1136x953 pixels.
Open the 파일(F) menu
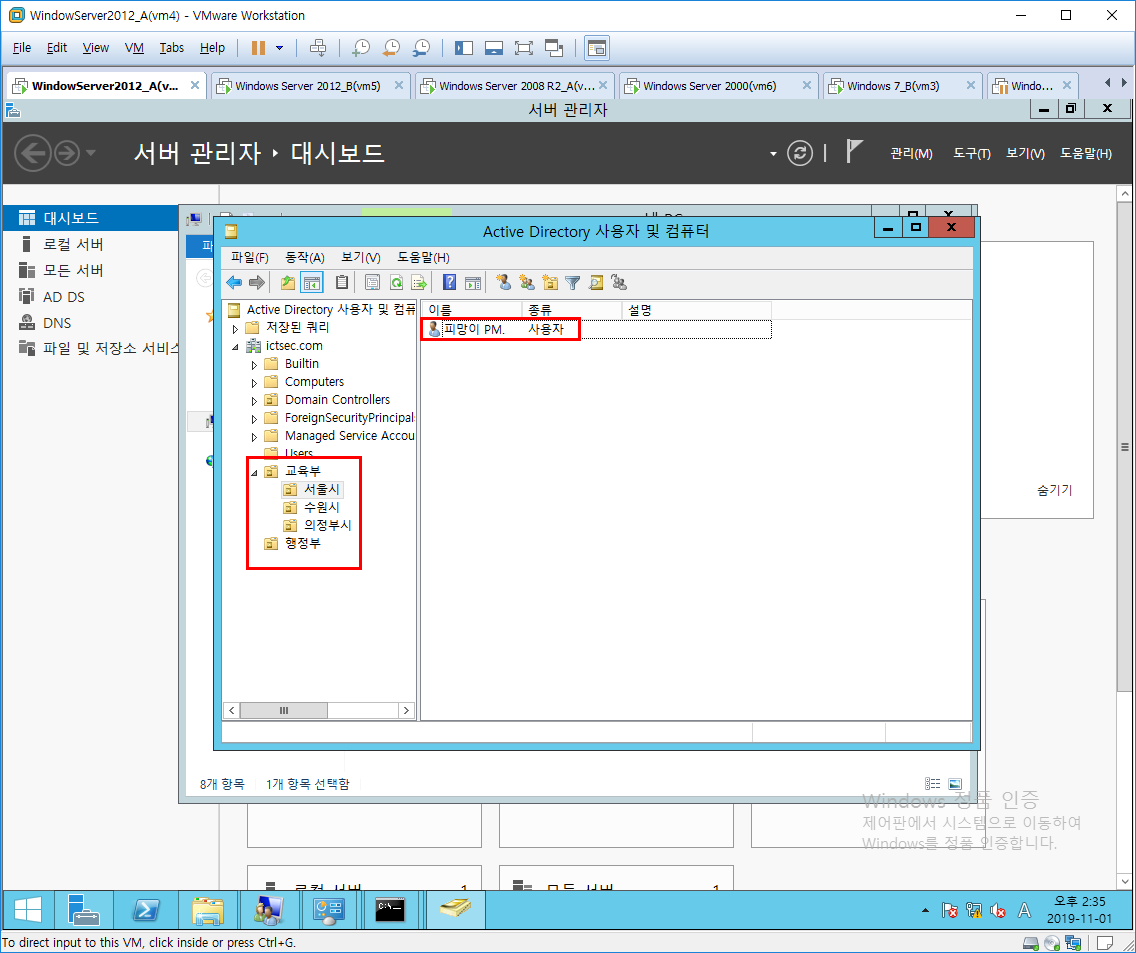click(x=249, y=257)
